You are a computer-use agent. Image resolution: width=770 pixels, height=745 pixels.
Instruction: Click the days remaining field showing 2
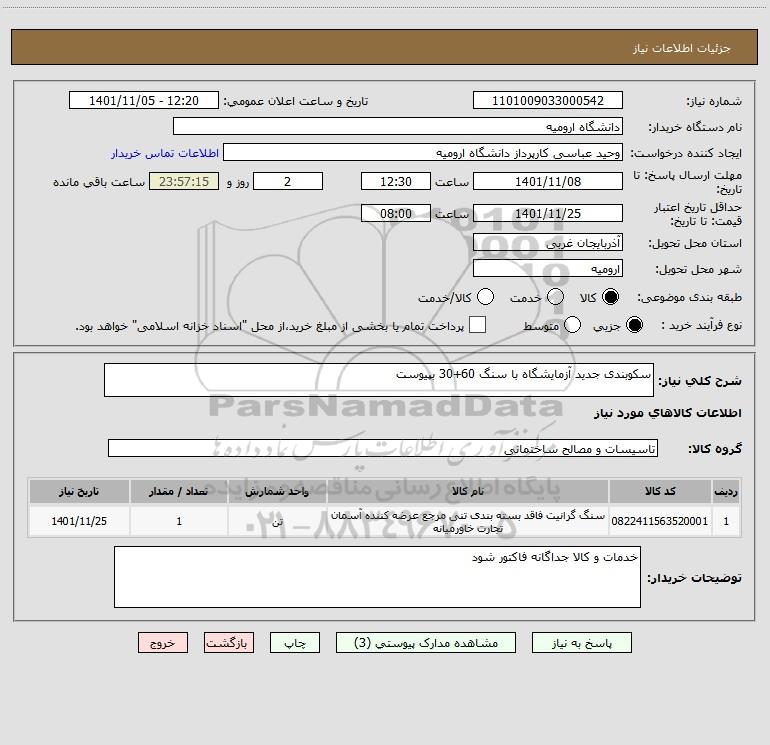tap(288, 181)
